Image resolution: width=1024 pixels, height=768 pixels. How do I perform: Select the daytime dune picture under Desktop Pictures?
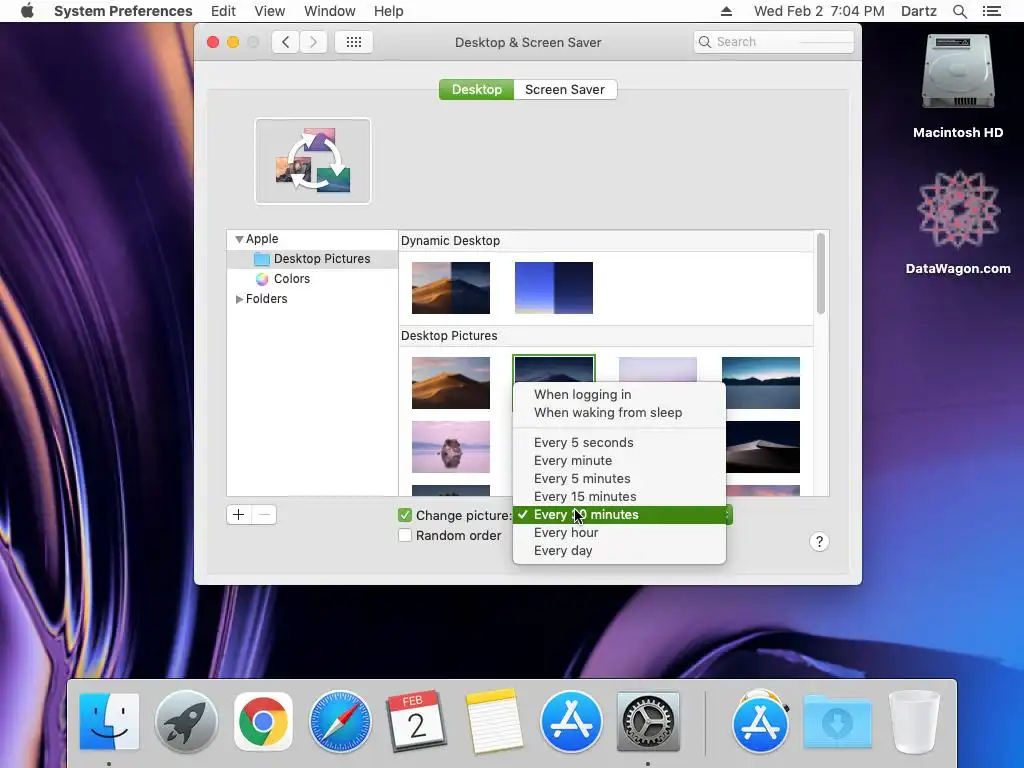point(451,383)
